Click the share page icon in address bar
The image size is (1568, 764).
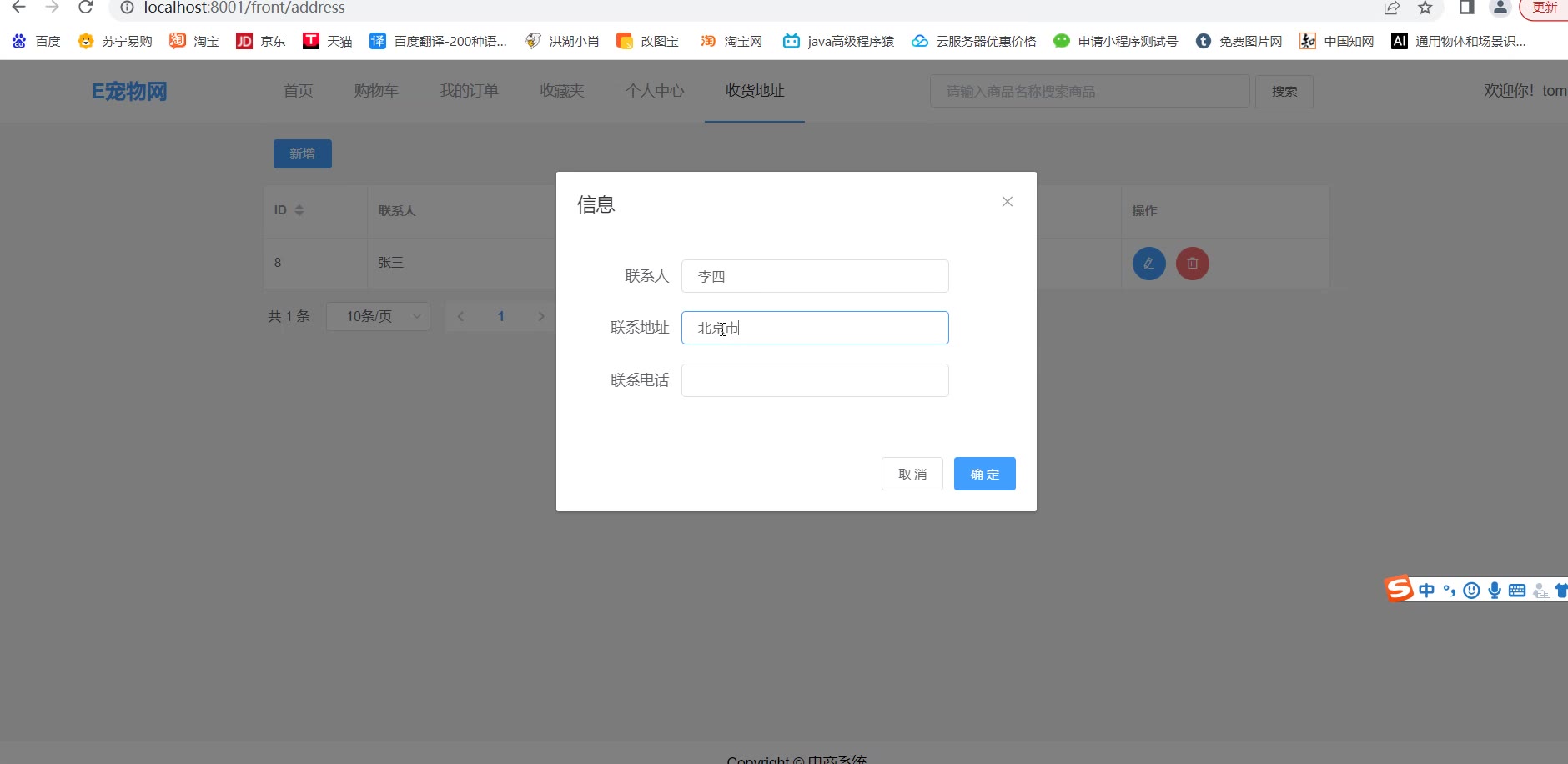point(1391,8)
